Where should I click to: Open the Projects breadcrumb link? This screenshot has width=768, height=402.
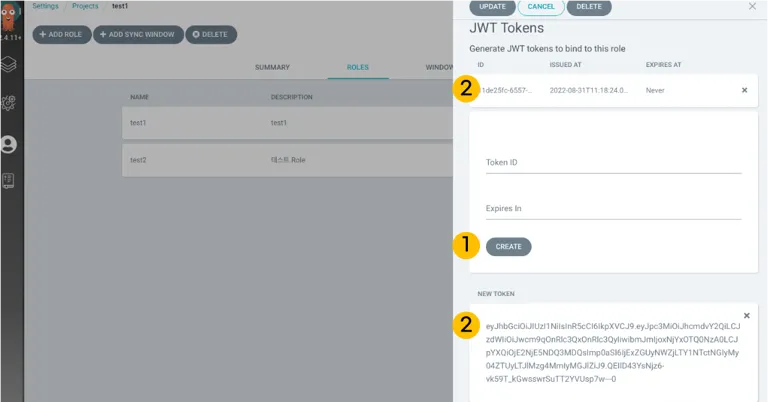(x=85, y=6)
